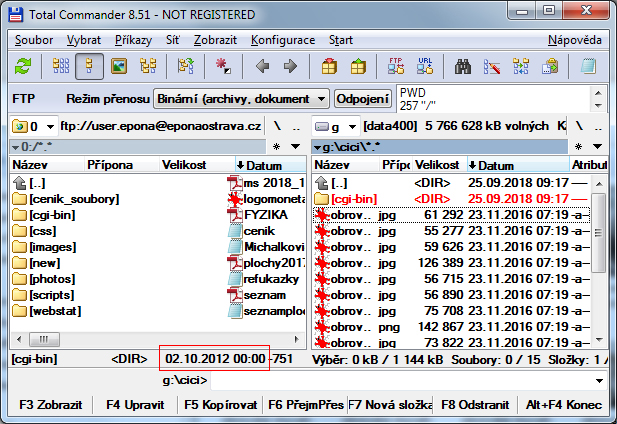Click the binoculars search files icon
Image resolution: width=617 pixels, height=424 pixels.
[464, 67]
